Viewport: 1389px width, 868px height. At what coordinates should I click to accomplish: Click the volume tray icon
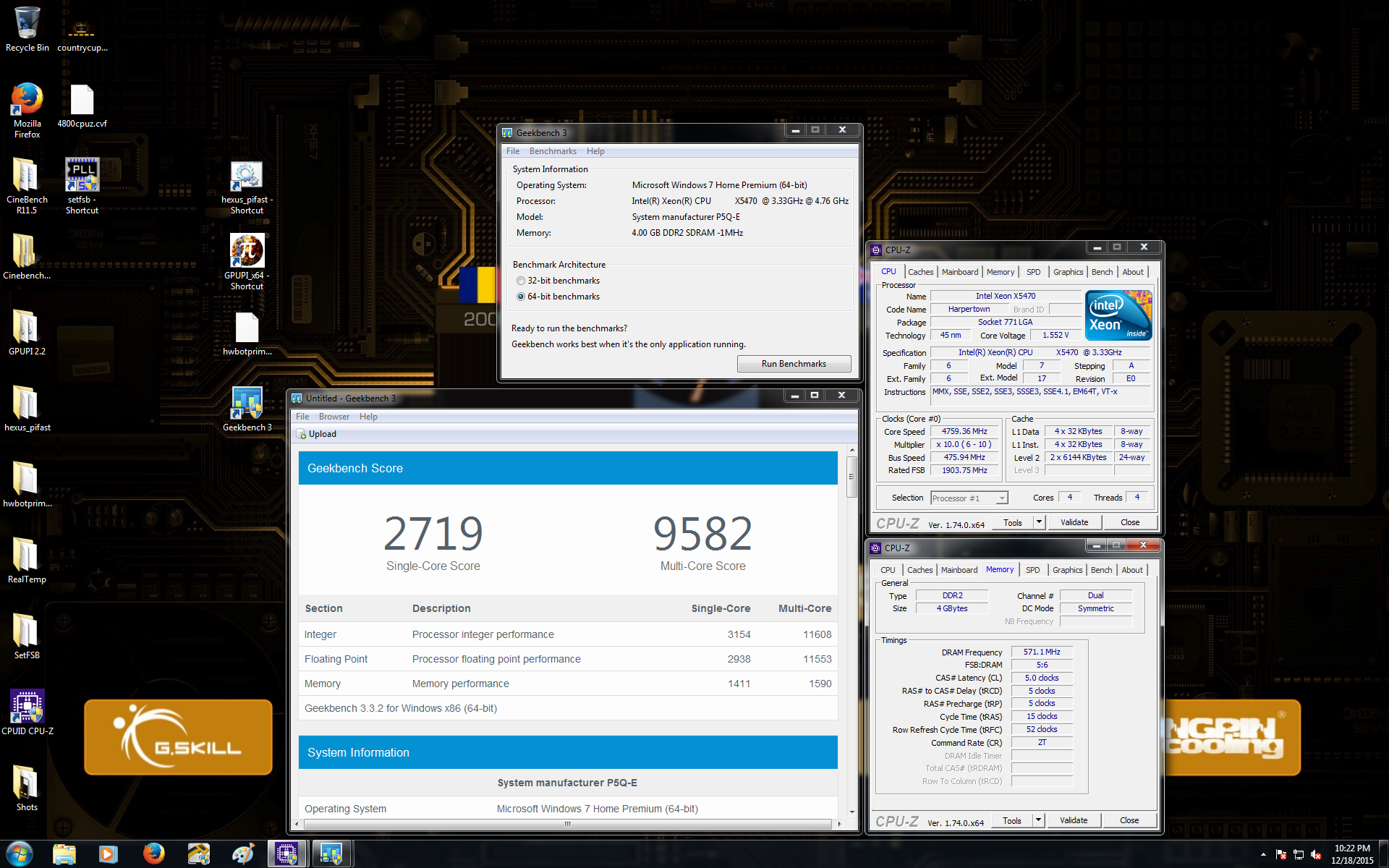[1316, 854]
